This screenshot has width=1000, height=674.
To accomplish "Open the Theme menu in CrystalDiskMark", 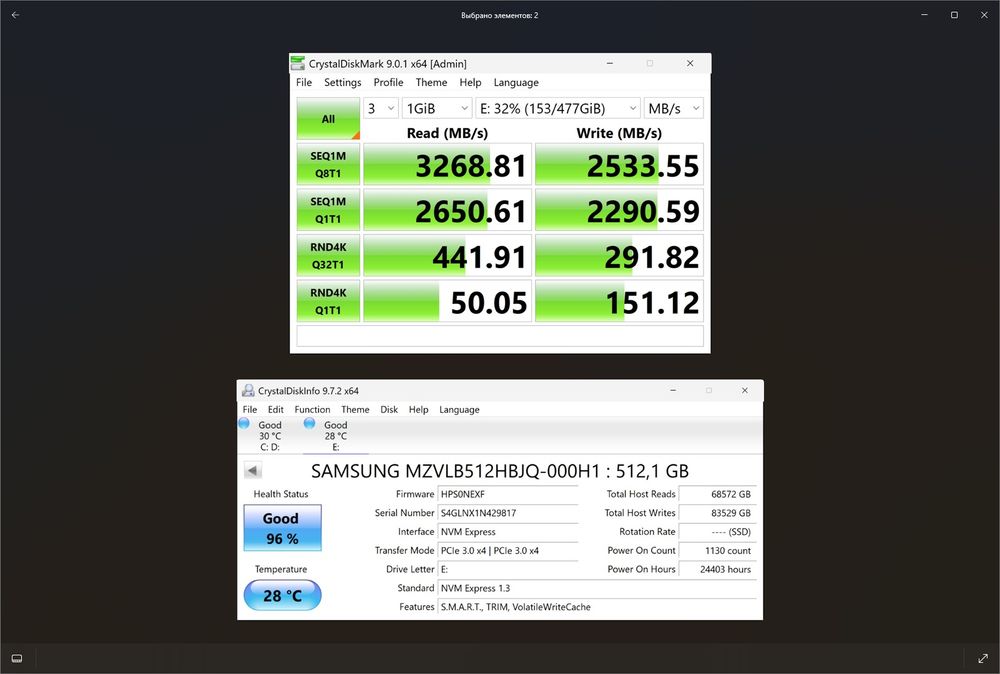I will [431, 82].
